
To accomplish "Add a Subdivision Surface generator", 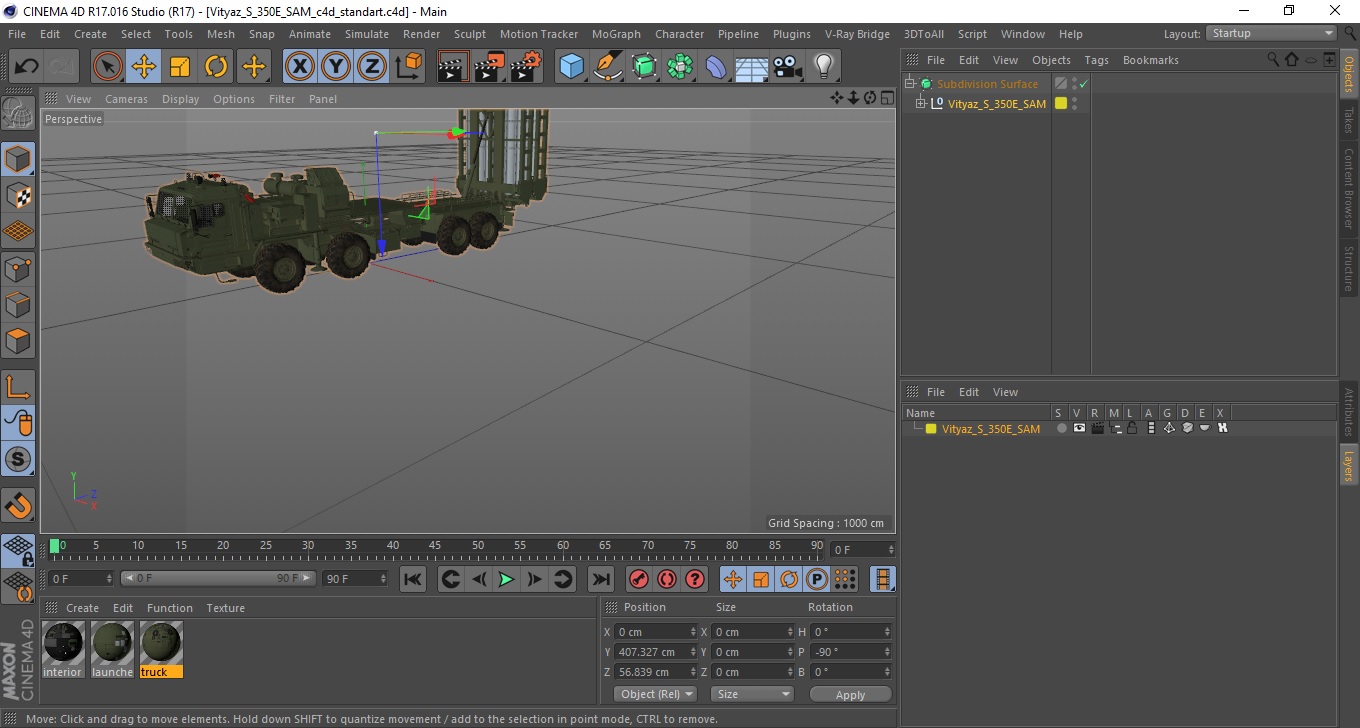I will point(644,67).
